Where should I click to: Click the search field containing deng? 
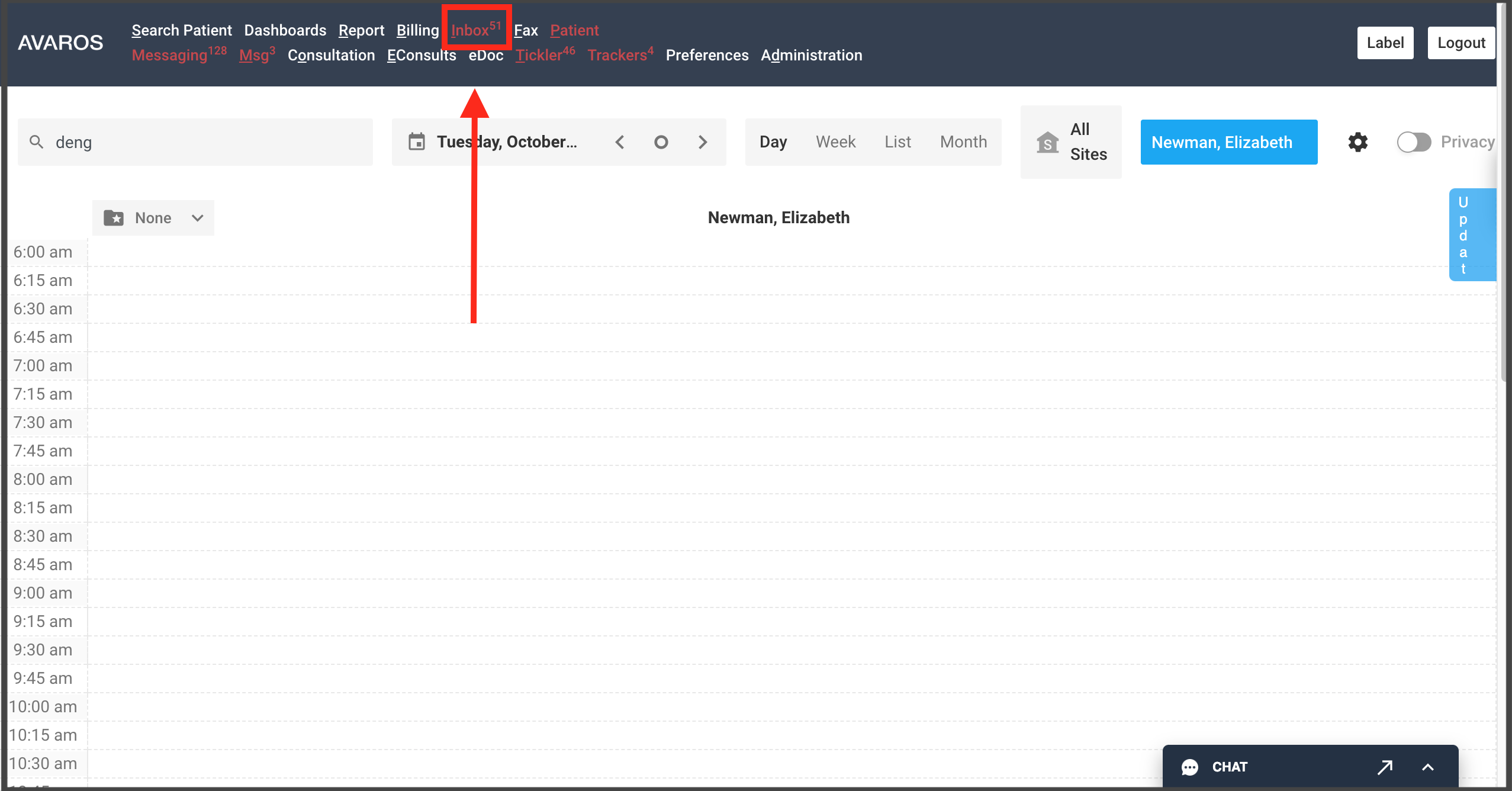[195, 142]
